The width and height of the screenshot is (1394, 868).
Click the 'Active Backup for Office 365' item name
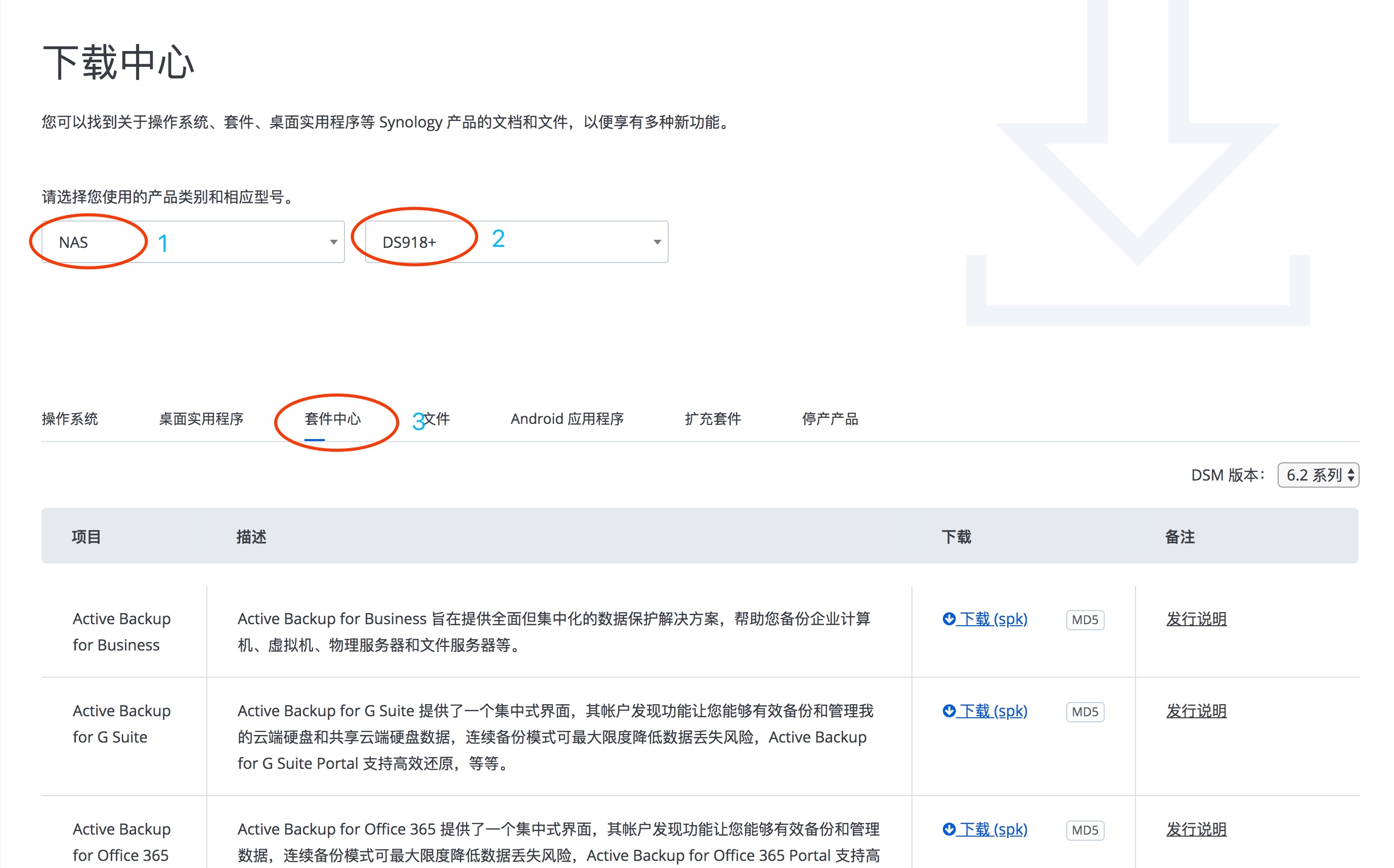pyautogui.click(x=122, y=842)
